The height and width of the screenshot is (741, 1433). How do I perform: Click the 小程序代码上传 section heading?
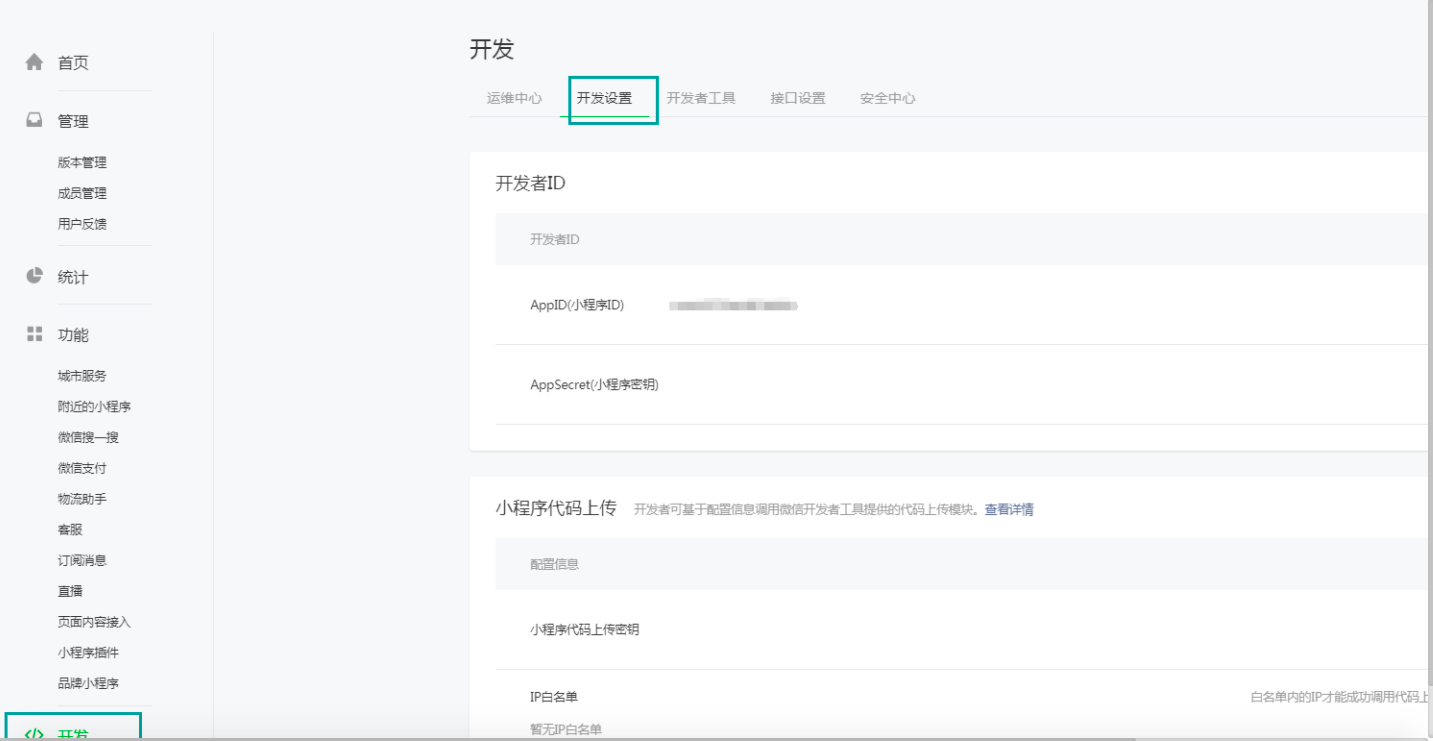coord(556,507)
